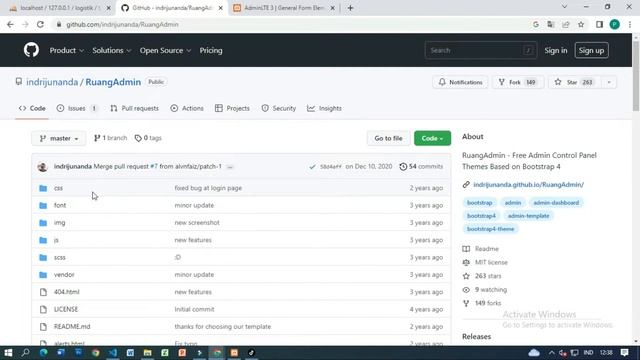
Task: Open the master branch selector
Action: [59, 138]
